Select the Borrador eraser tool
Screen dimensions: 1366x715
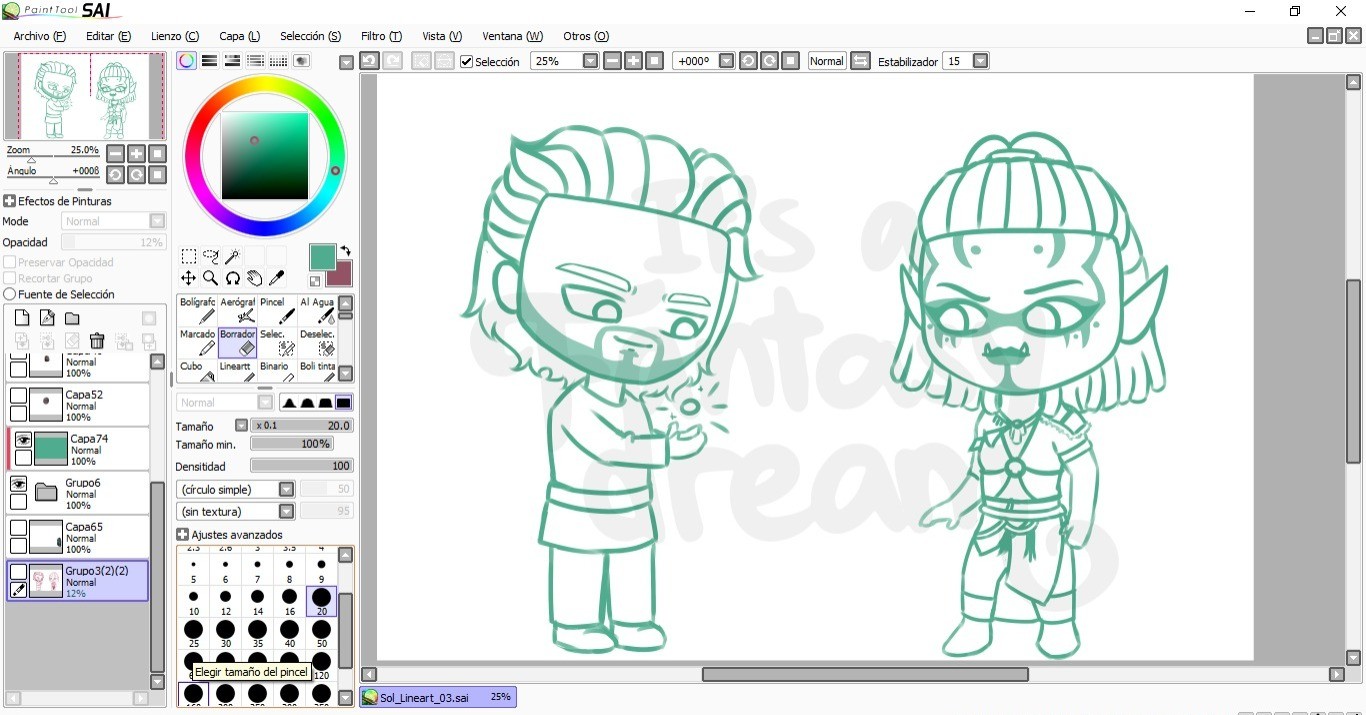click(237, 342)
